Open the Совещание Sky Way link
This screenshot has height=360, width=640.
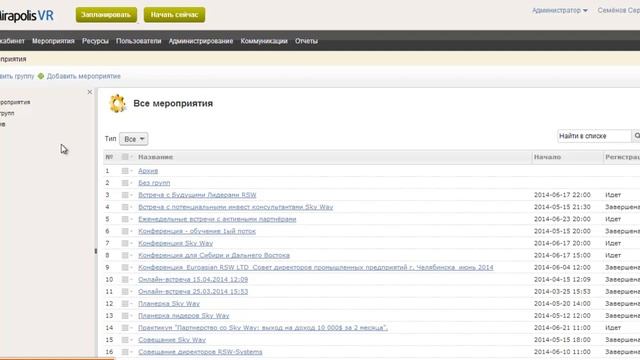point(172,340)
